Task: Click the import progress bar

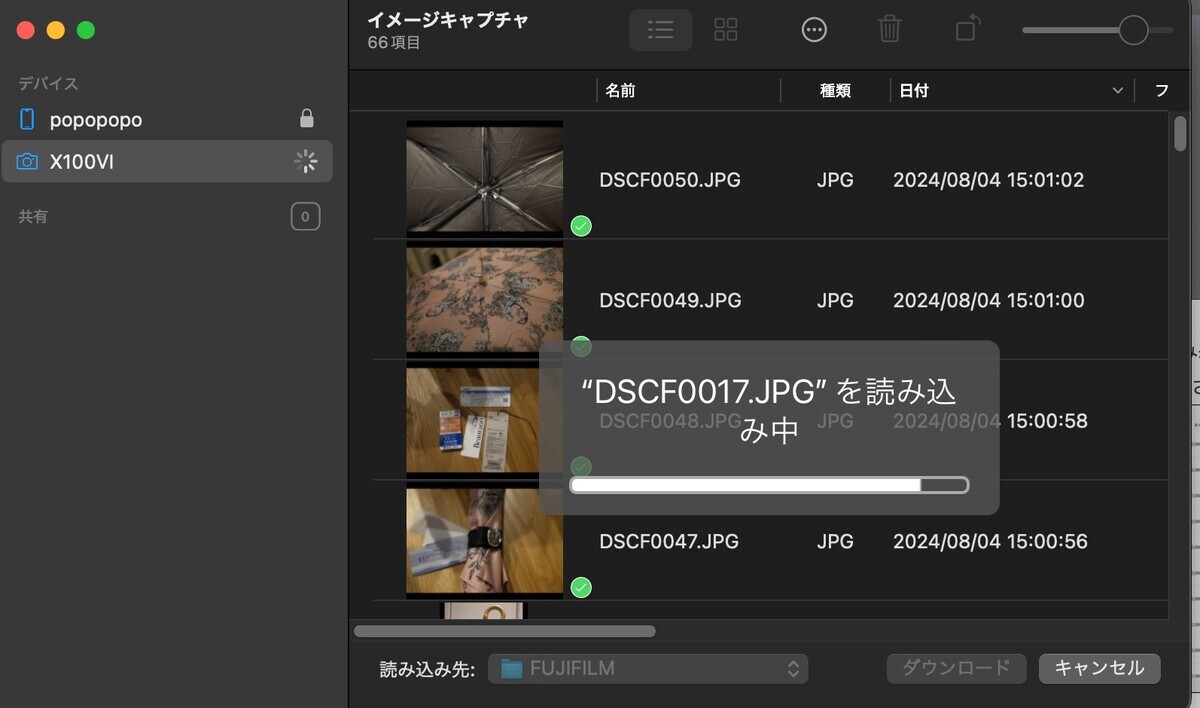Action: tap(769, 485)
